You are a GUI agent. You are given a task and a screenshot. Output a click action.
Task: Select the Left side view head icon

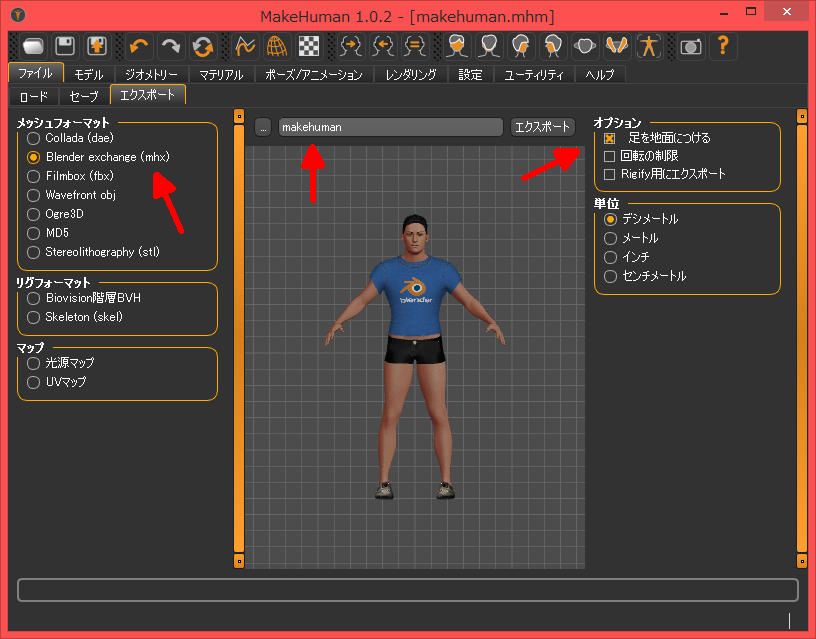click(x=520, y=46)
